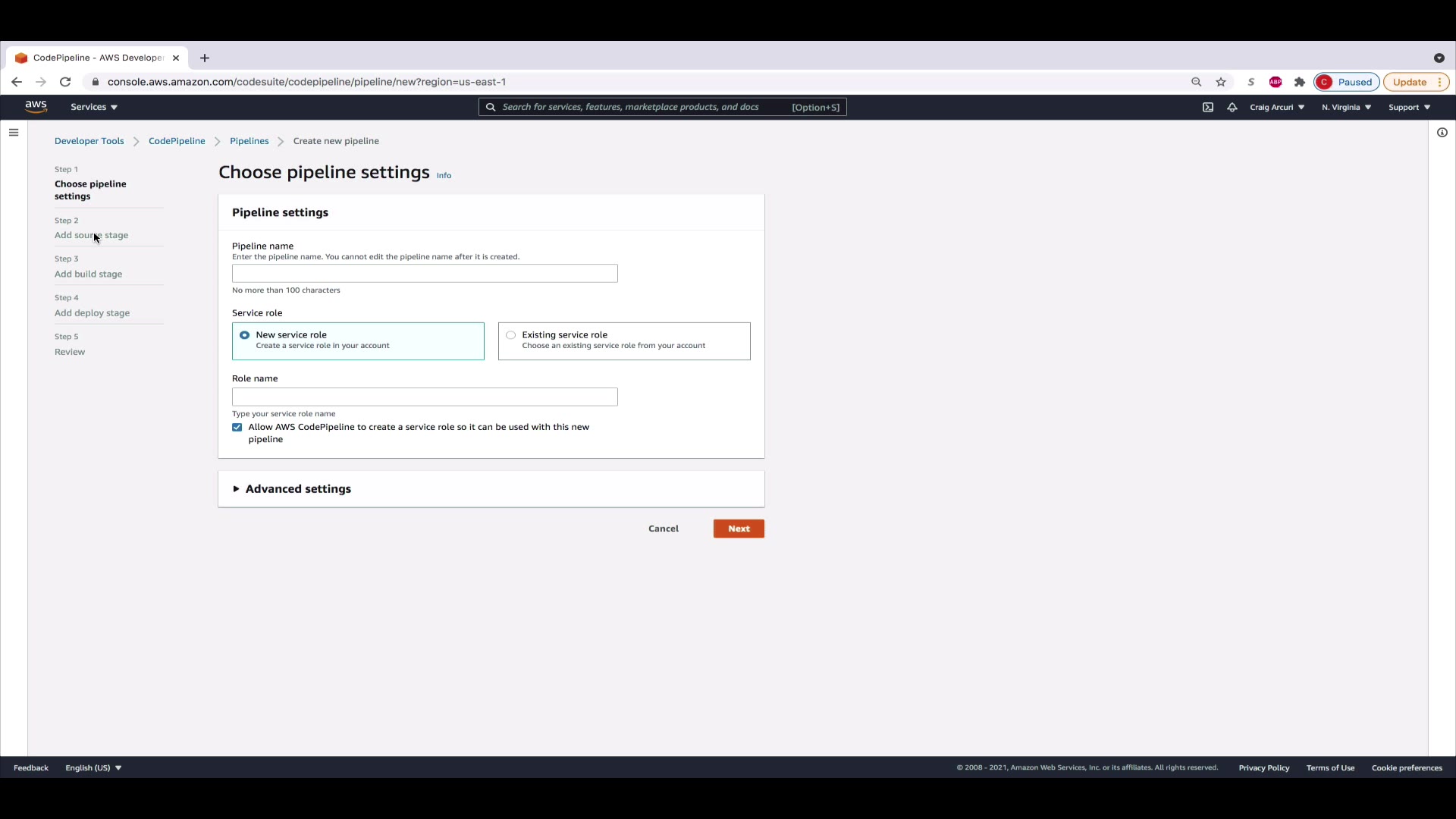Focus the Pipeline name text field

coord(425,274)
